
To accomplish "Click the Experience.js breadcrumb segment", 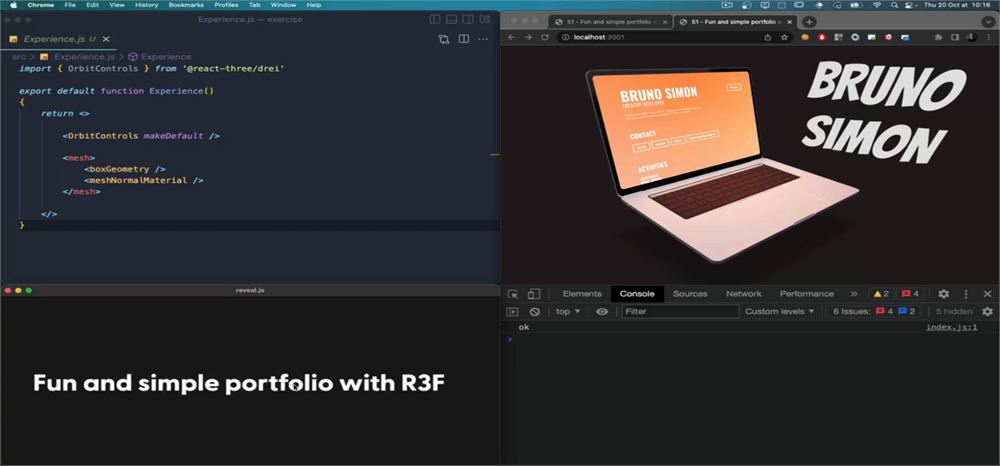I will click(x=78, y=57).
